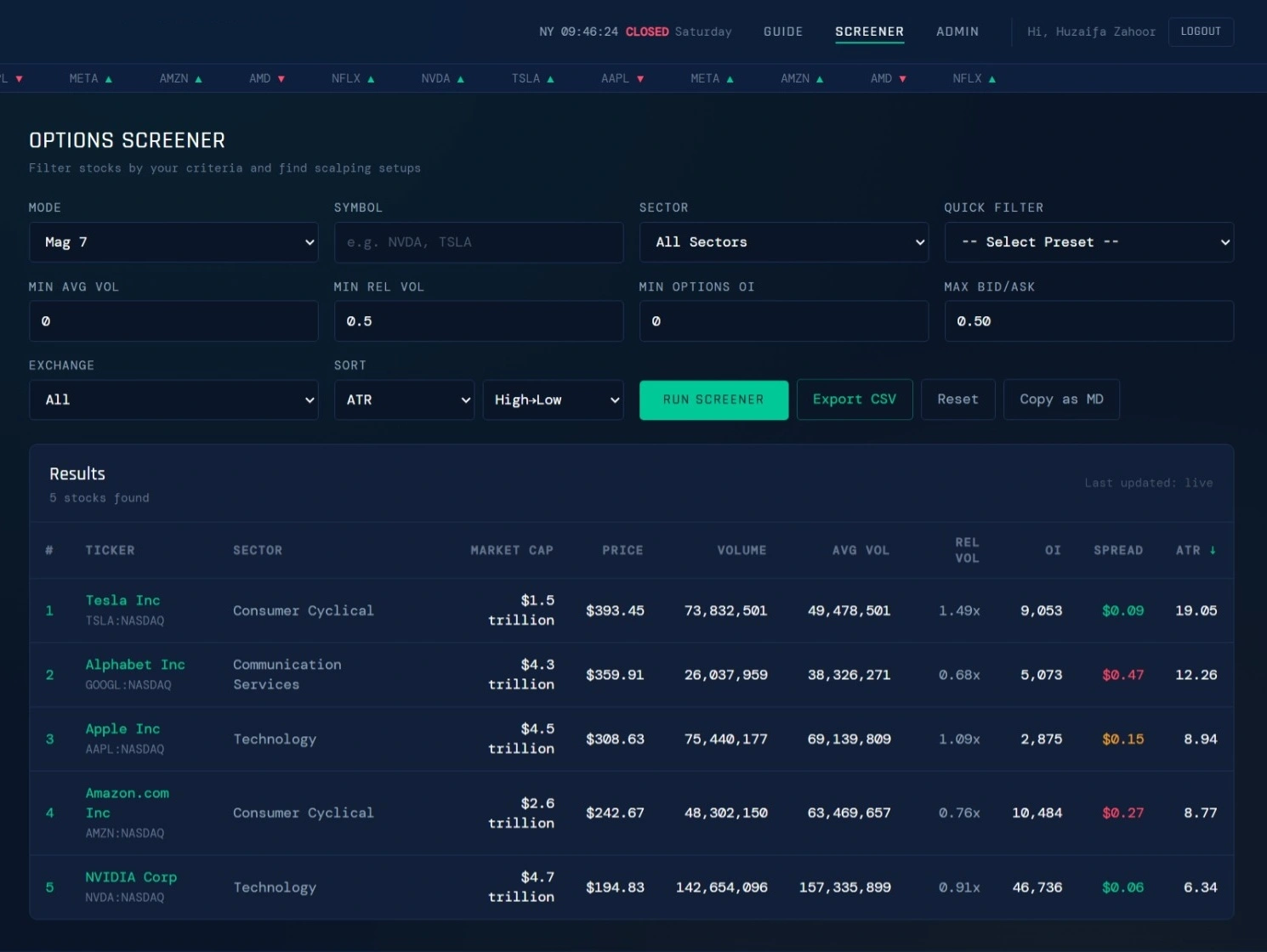Viewport: 1267px width, 952px height.
Task: Open the ADMIN nav tab
Action: (x=957, y=31)
